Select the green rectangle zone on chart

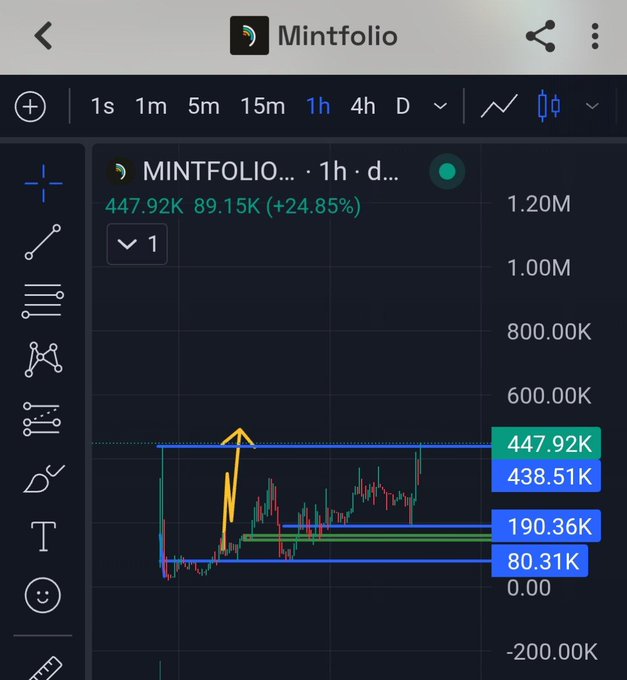(369, 538)
